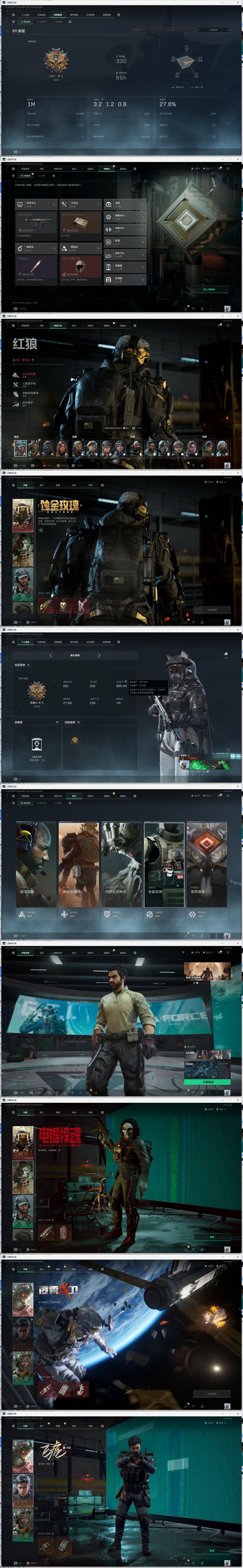Click the hammer icon on 工作台 card
This screenshot has width=243, height=1568.
[x=64, y=205]
